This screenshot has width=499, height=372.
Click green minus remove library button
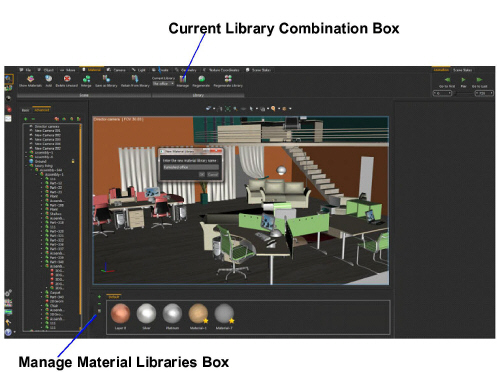coord(99,304)
